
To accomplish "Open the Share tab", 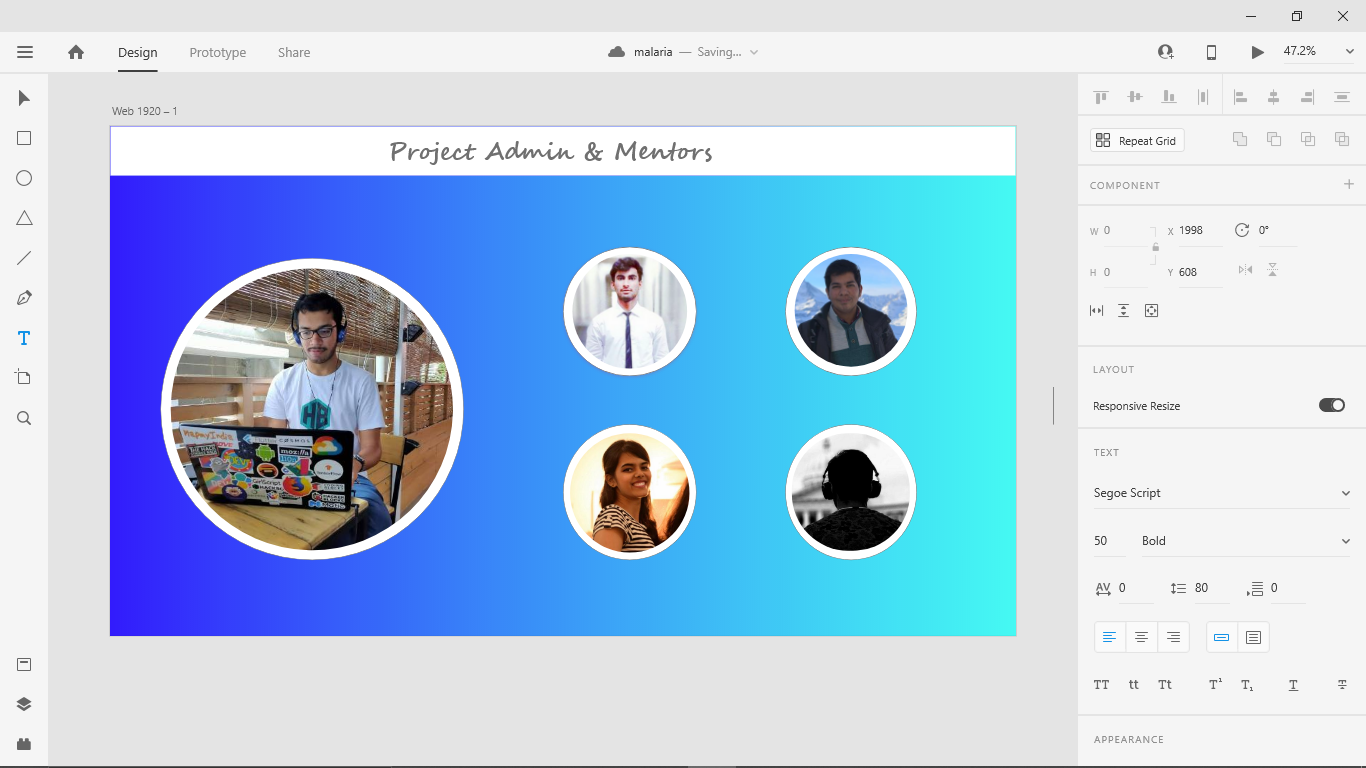I will (293, 52).
